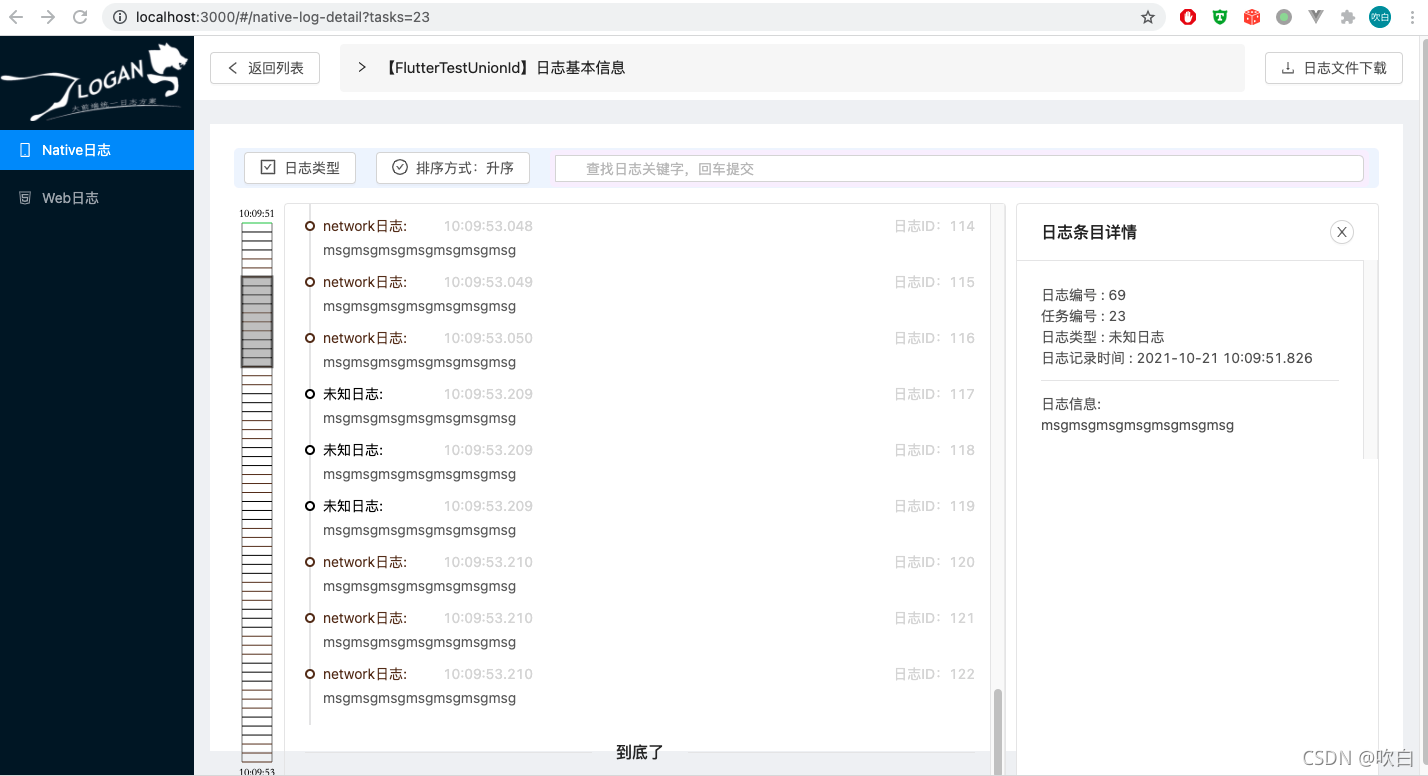
Task: Toggle the orange dot marker on log entry 114
Action: [309, 226]
